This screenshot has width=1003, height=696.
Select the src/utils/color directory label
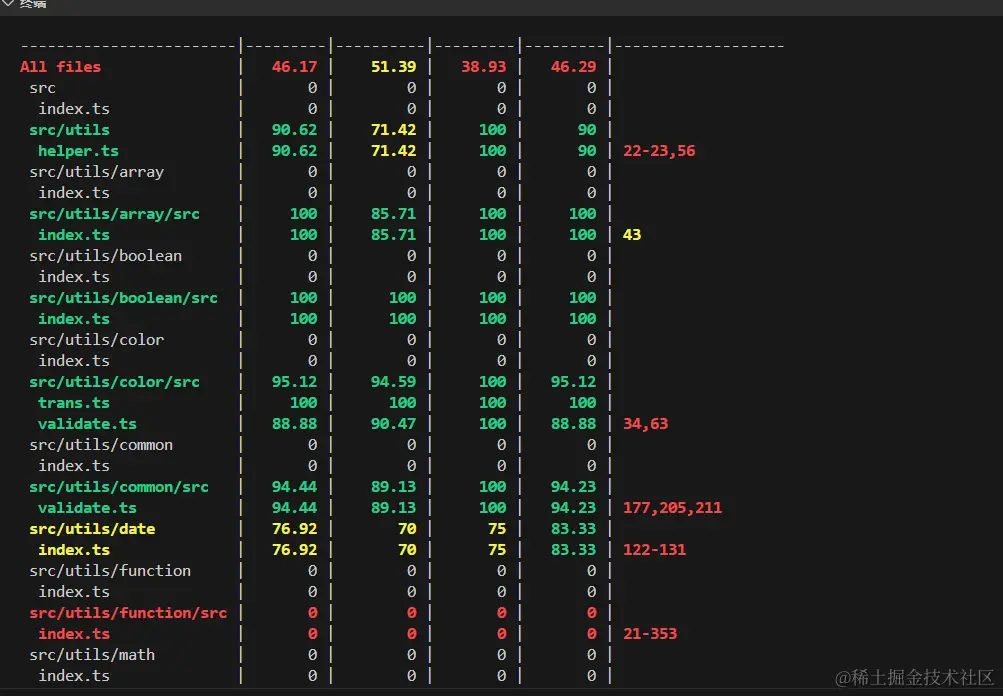click(97, 340)
